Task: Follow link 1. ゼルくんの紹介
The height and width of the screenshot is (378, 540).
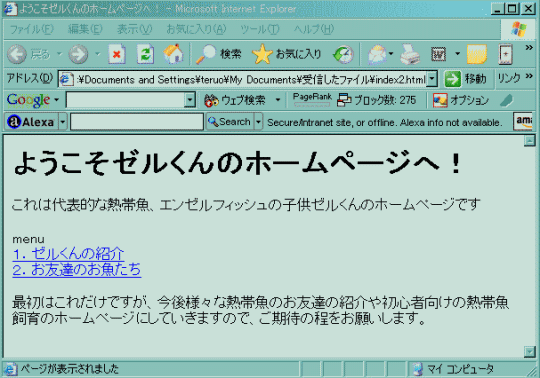Action: (x=68, y=254)
